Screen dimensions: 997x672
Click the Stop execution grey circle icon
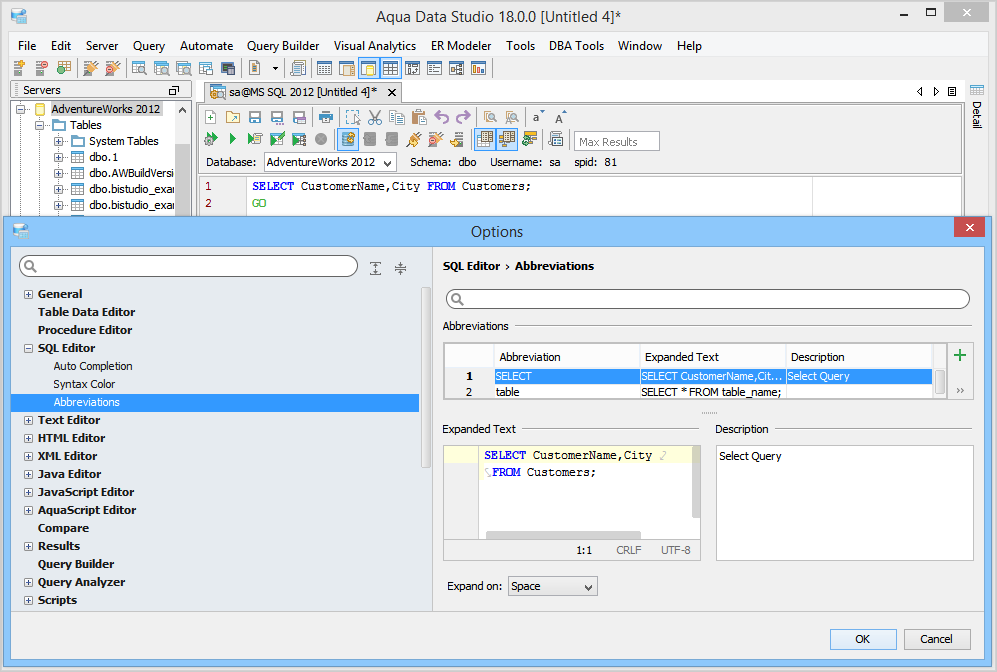click(321, 139)
